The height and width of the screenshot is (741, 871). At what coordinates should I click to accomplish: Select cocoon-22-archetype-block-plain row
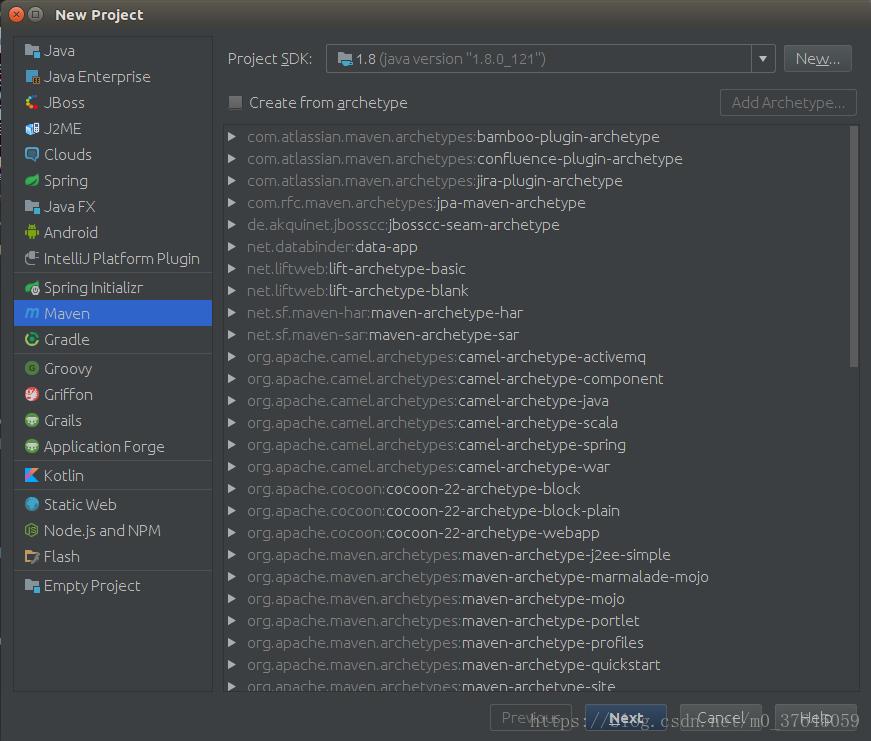coord(537,510)
